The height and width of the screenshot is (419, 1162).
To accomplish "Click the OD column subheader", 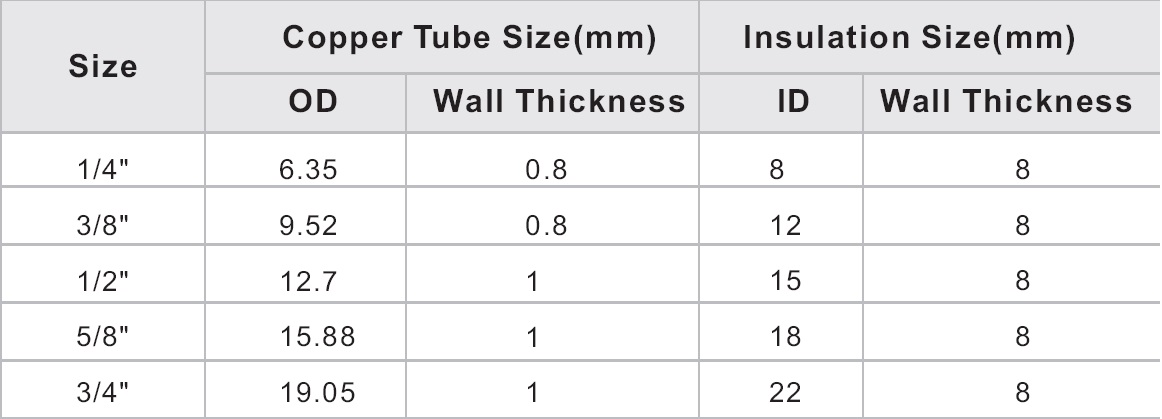I will click(313, 102).
